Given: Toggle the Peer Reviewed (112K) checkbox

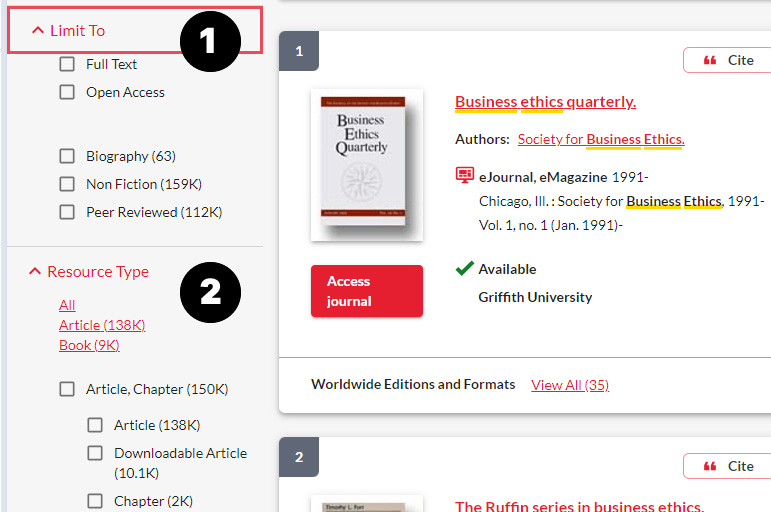Looking at the screenshot, I should coord(67,212).
